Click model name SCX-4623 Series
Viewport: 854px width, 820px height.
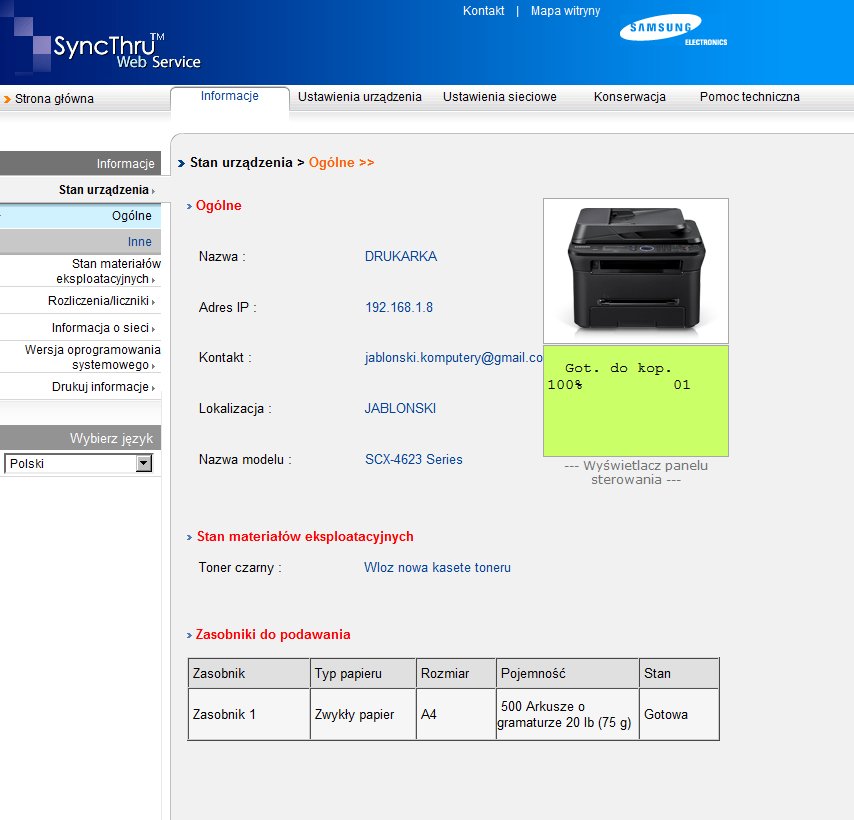(413, 460)
